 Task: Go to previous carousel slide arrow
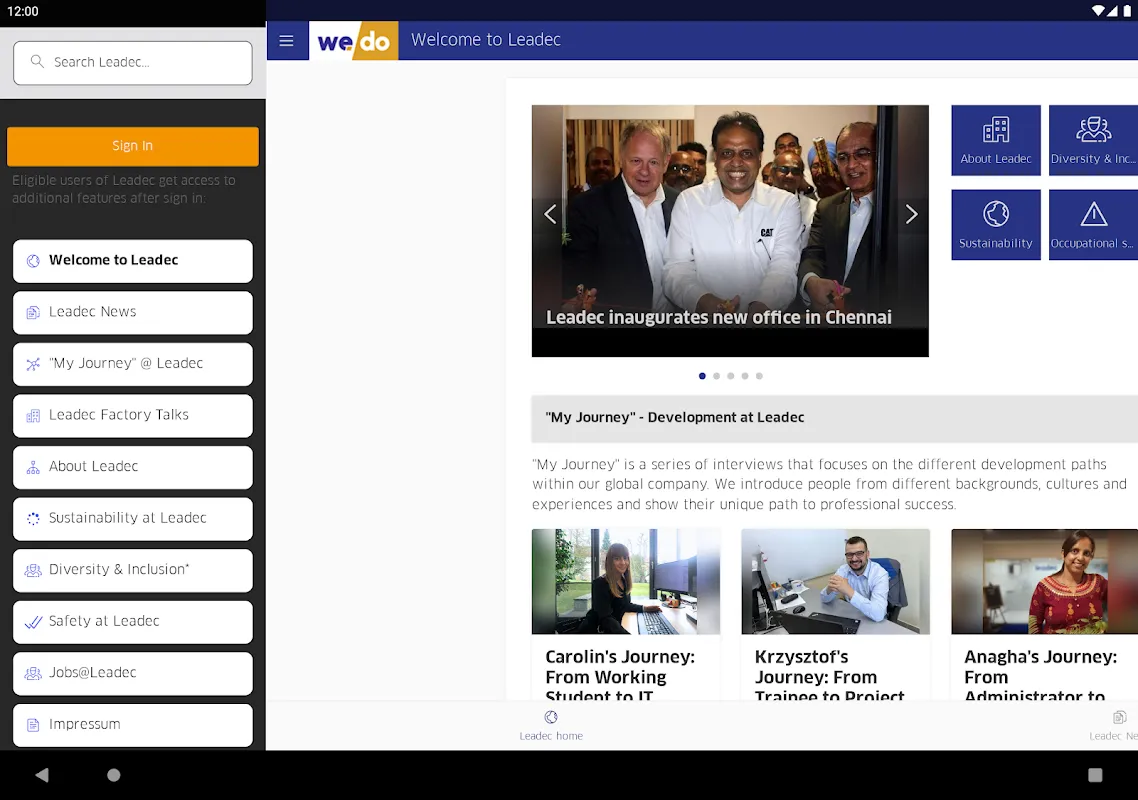coord(550,214)
